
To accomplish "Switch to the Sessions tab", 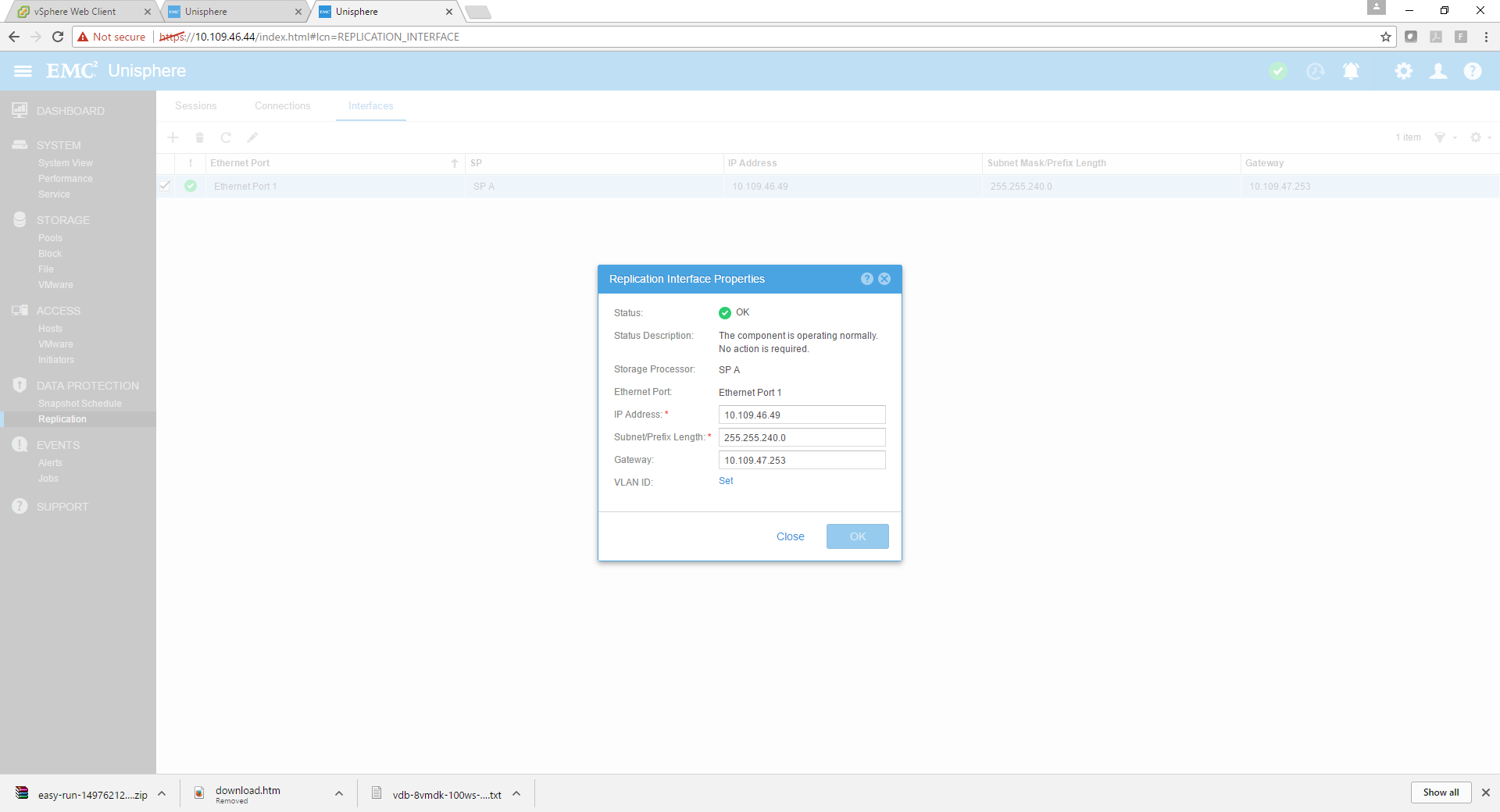I will click(x=195, y=106).
